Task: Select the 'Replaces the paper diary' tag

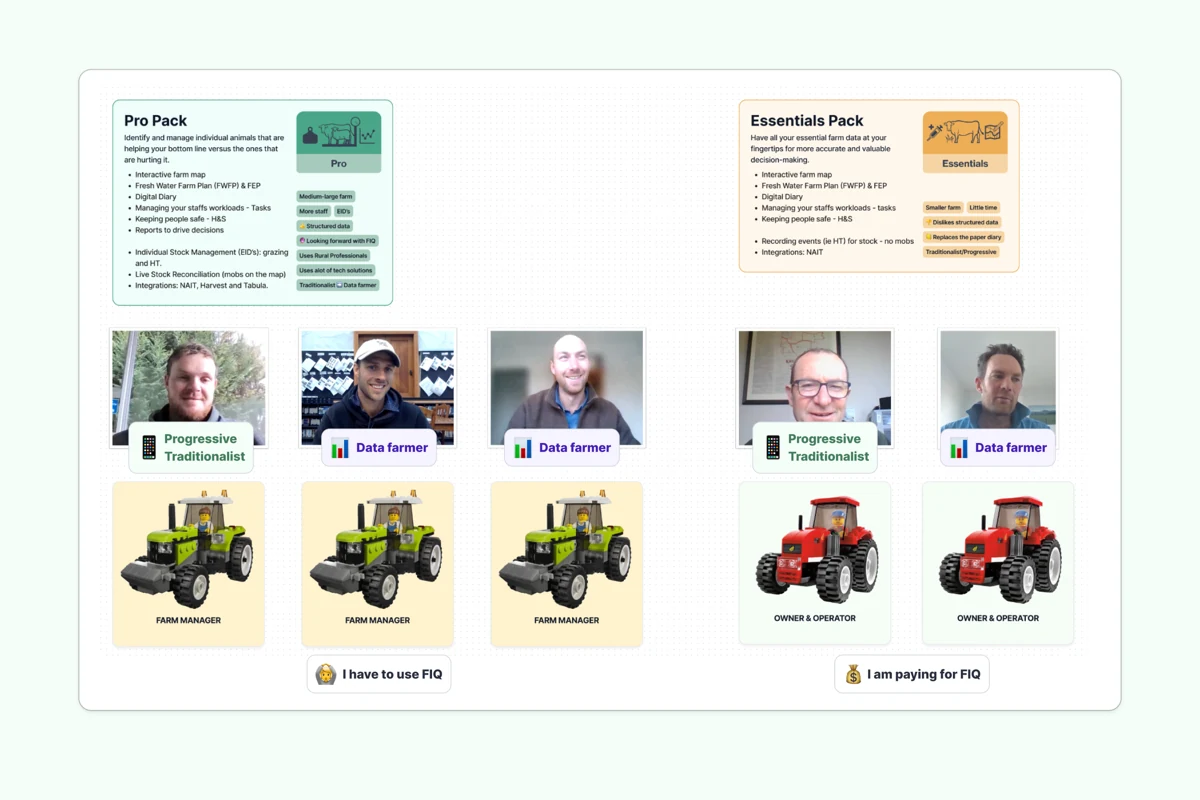Action: pos(963,237)
